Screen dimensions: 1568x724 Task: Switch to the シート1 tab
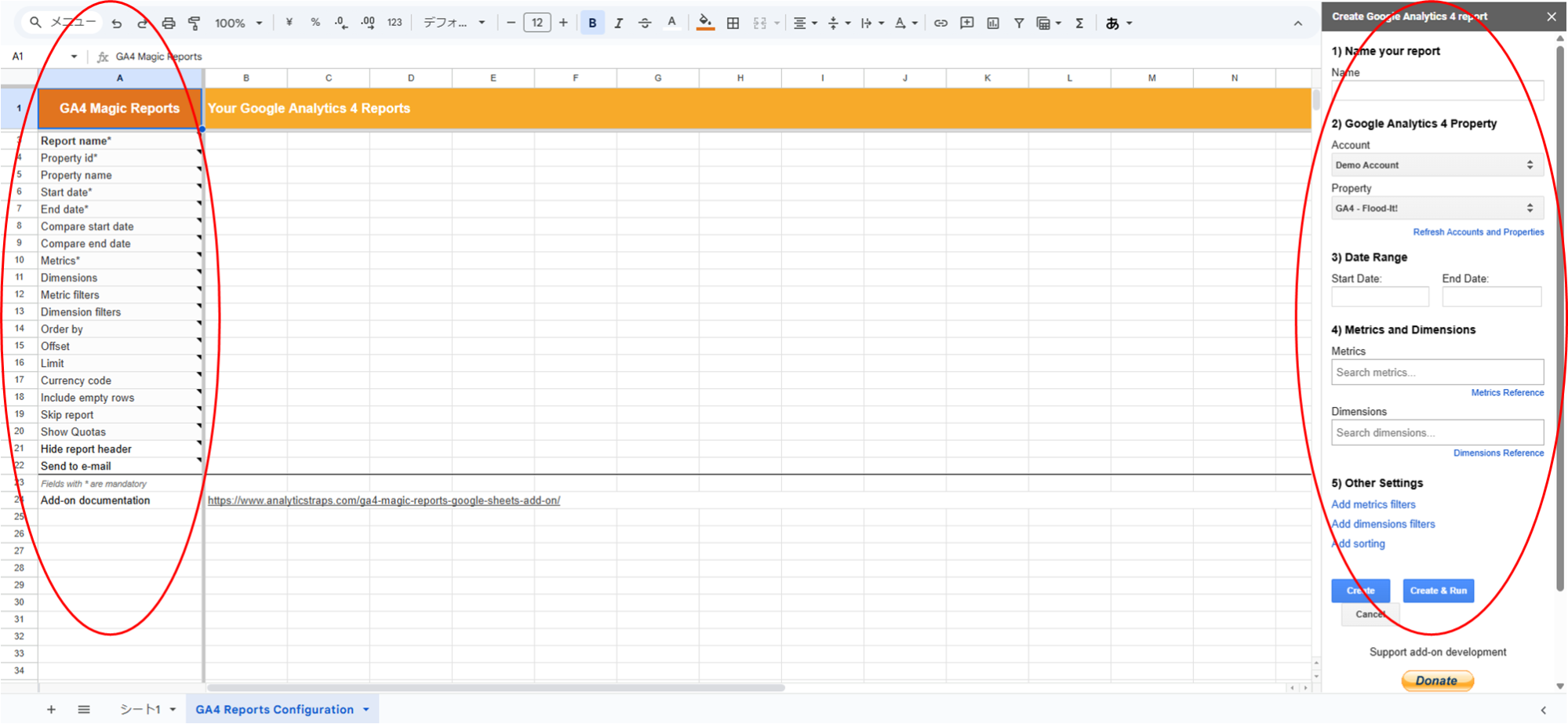pos(140,709)
